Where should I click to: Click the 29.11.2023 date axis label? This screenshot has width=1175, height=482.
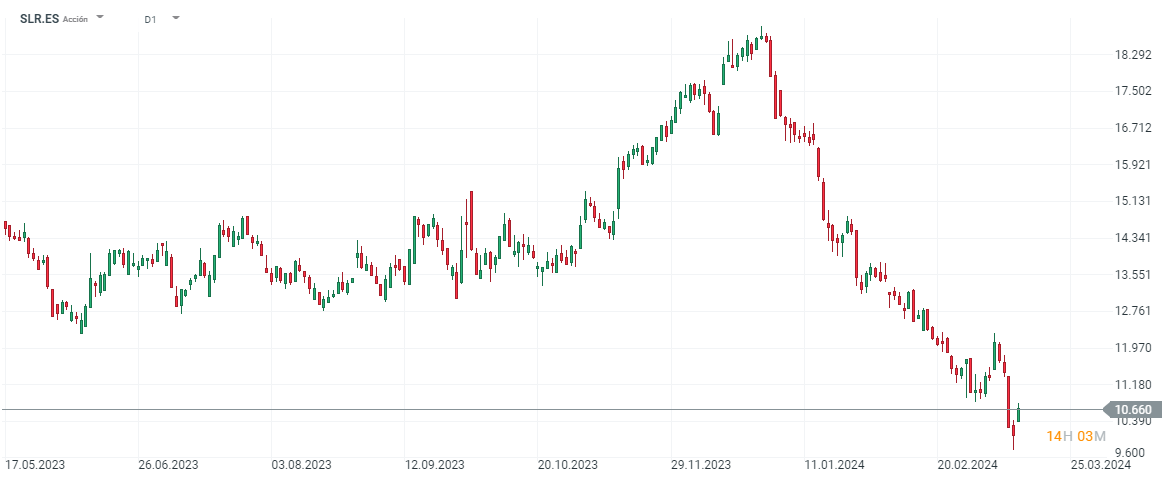701,465
